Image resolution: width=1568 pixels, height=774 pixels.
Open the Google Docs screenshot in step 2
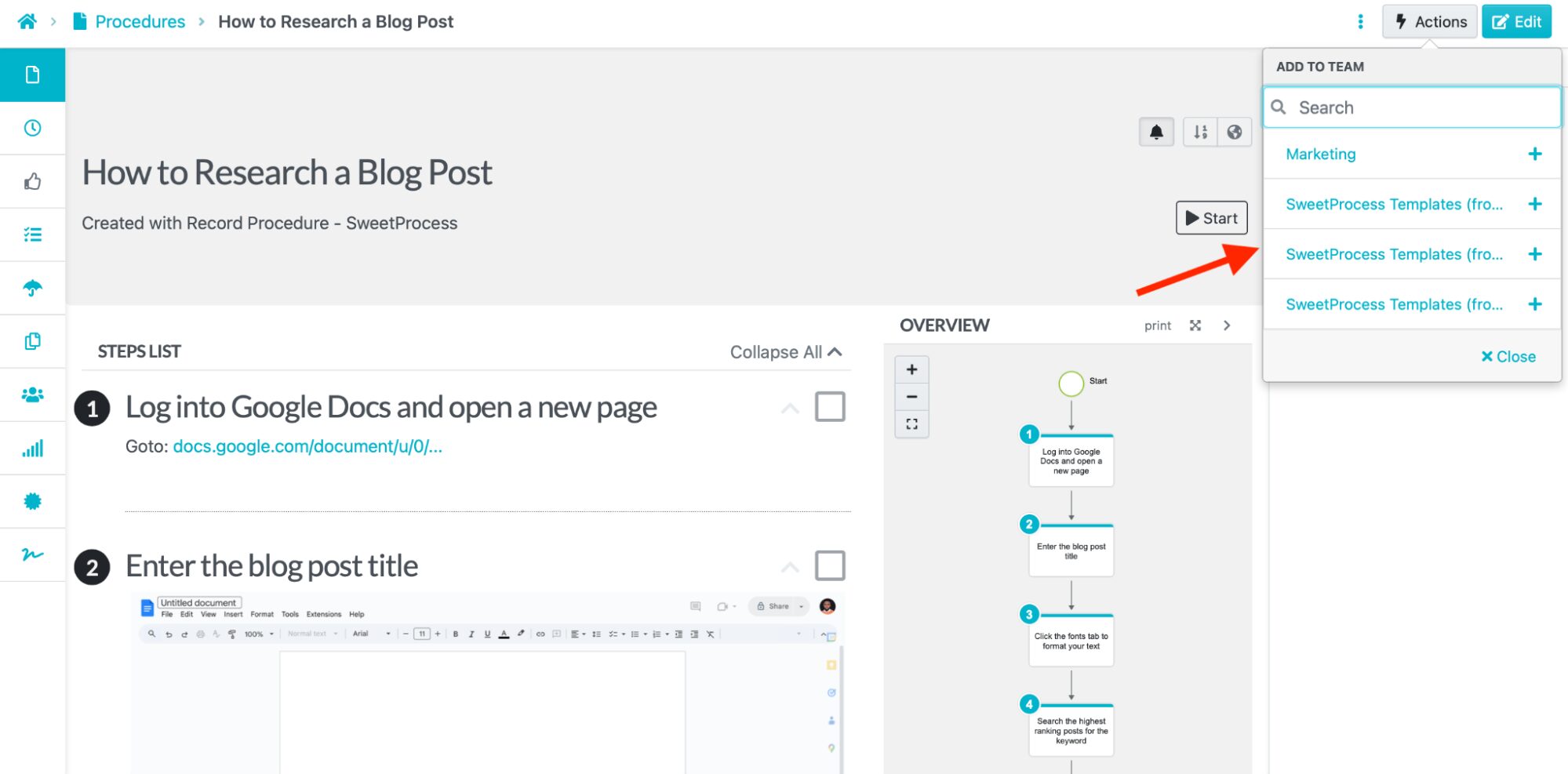point(487,684)
